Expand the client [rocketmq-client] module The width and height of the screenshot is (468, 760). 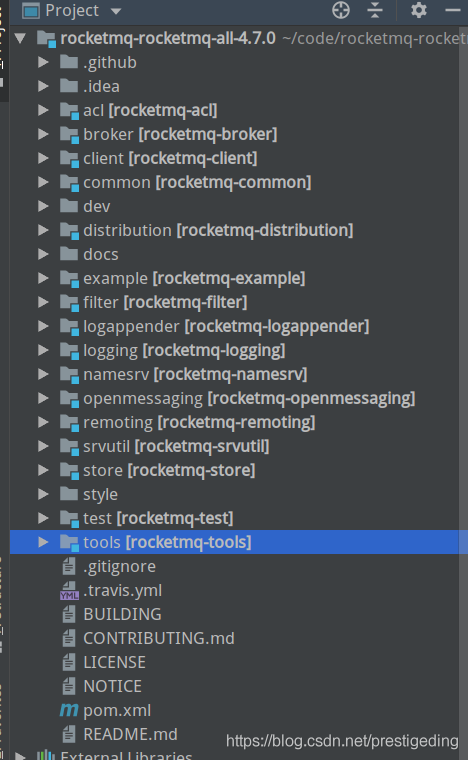point(44,158)
